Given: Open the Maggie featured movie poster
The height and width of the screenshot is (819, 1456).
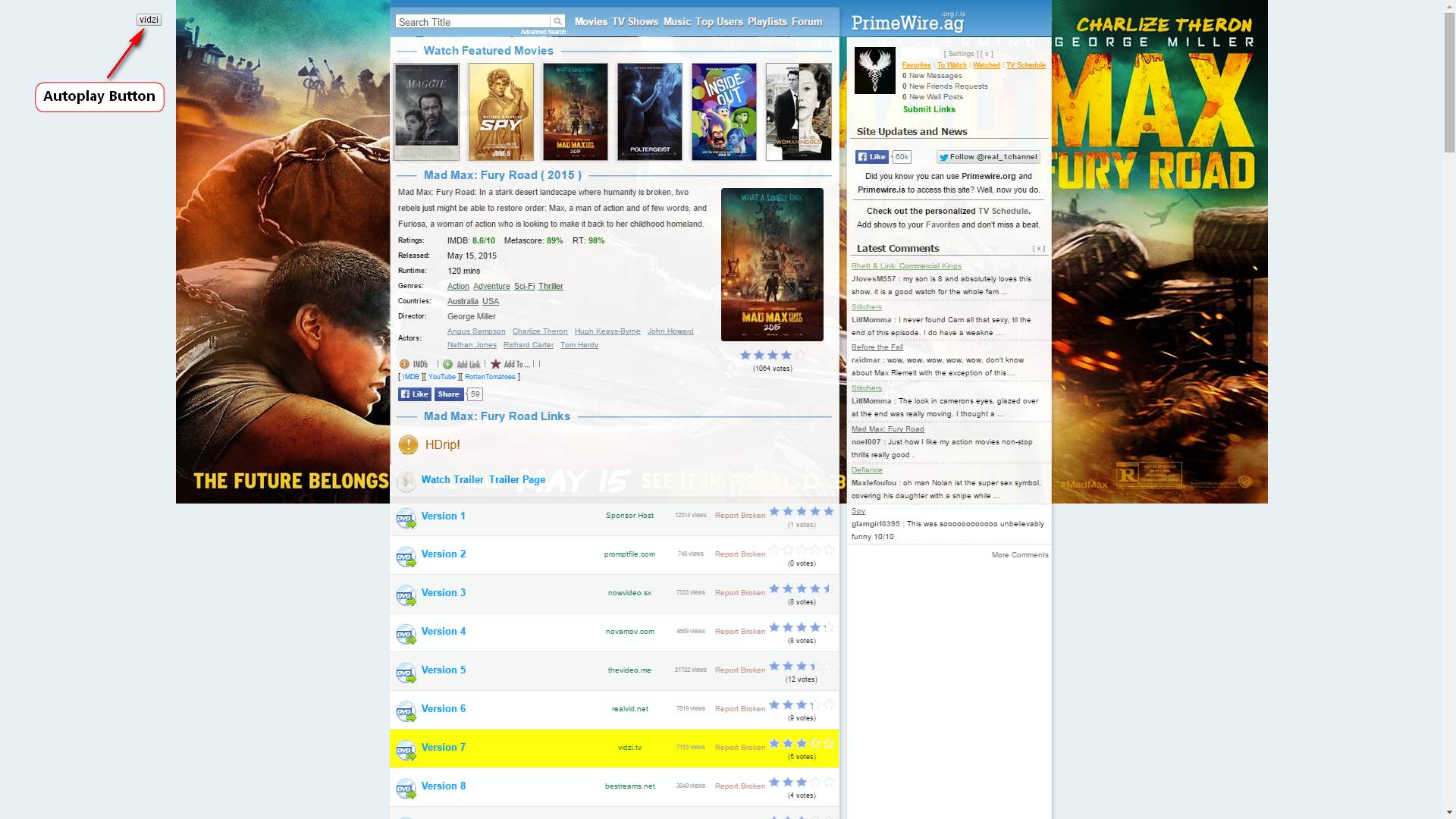Looking at the screenshot, I should pyautogui.click(x=426, y=111).
